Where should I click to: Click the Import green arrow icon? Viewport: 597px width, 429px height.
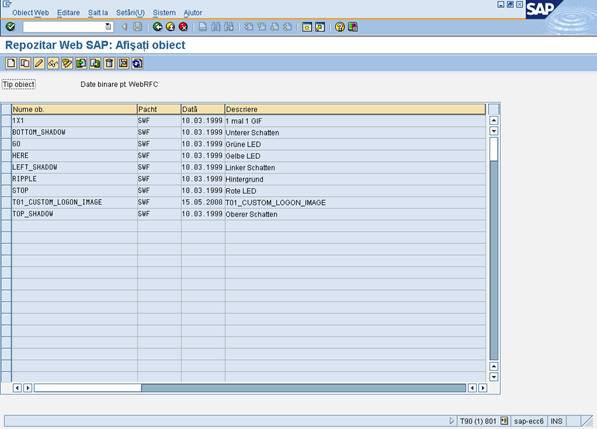tap(81, 63)
